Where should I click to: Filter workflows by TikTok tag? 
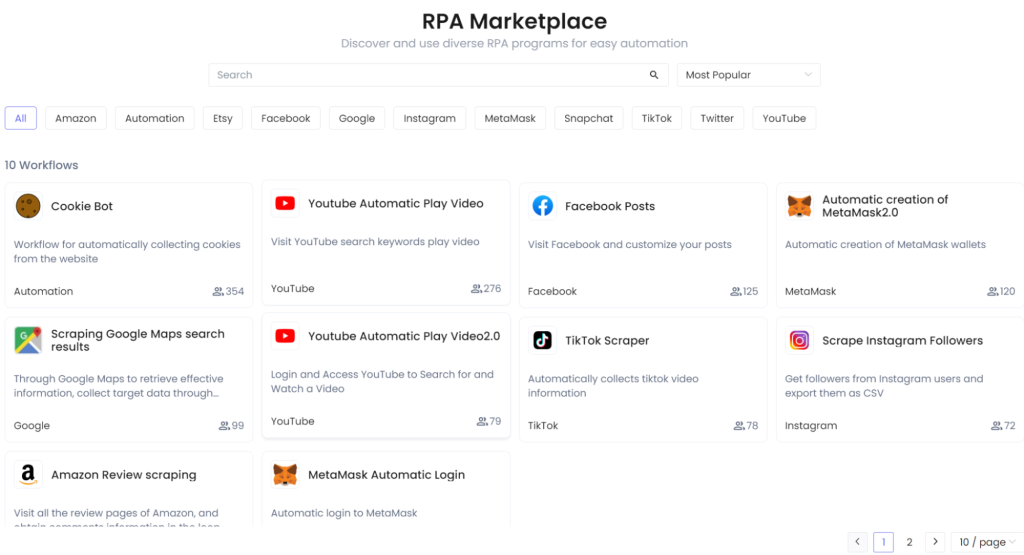pos(656,118)
